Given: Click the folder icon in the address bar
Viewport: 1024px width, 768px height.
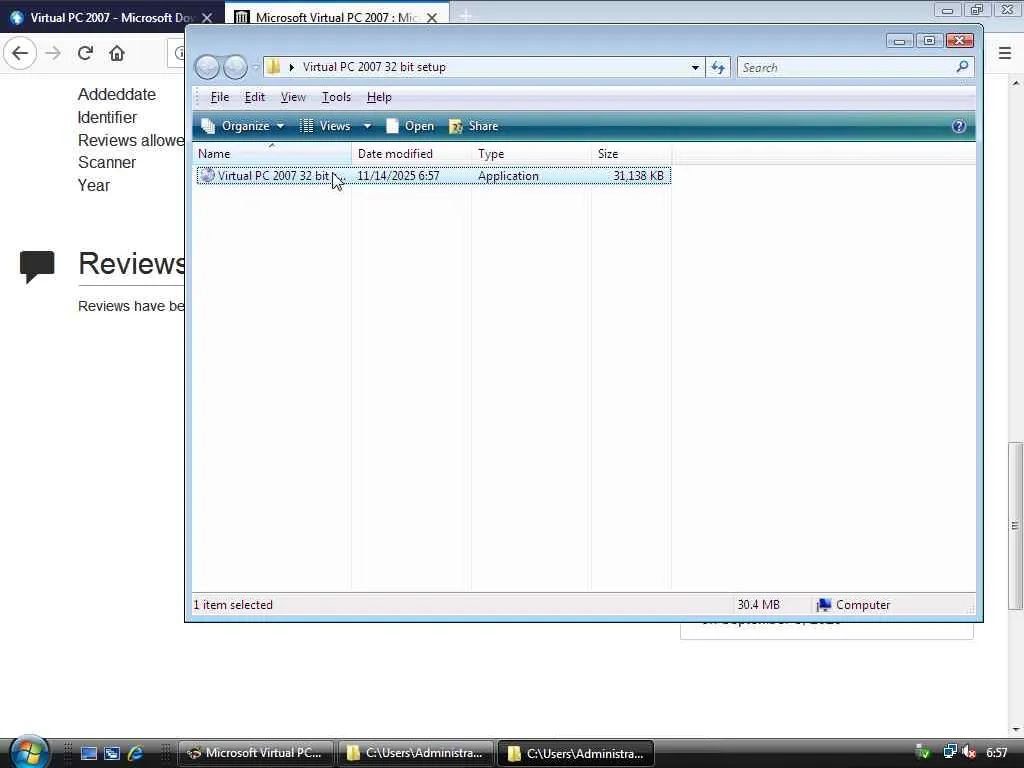Looking at the screenshot, I should click(x=274, y=67).
